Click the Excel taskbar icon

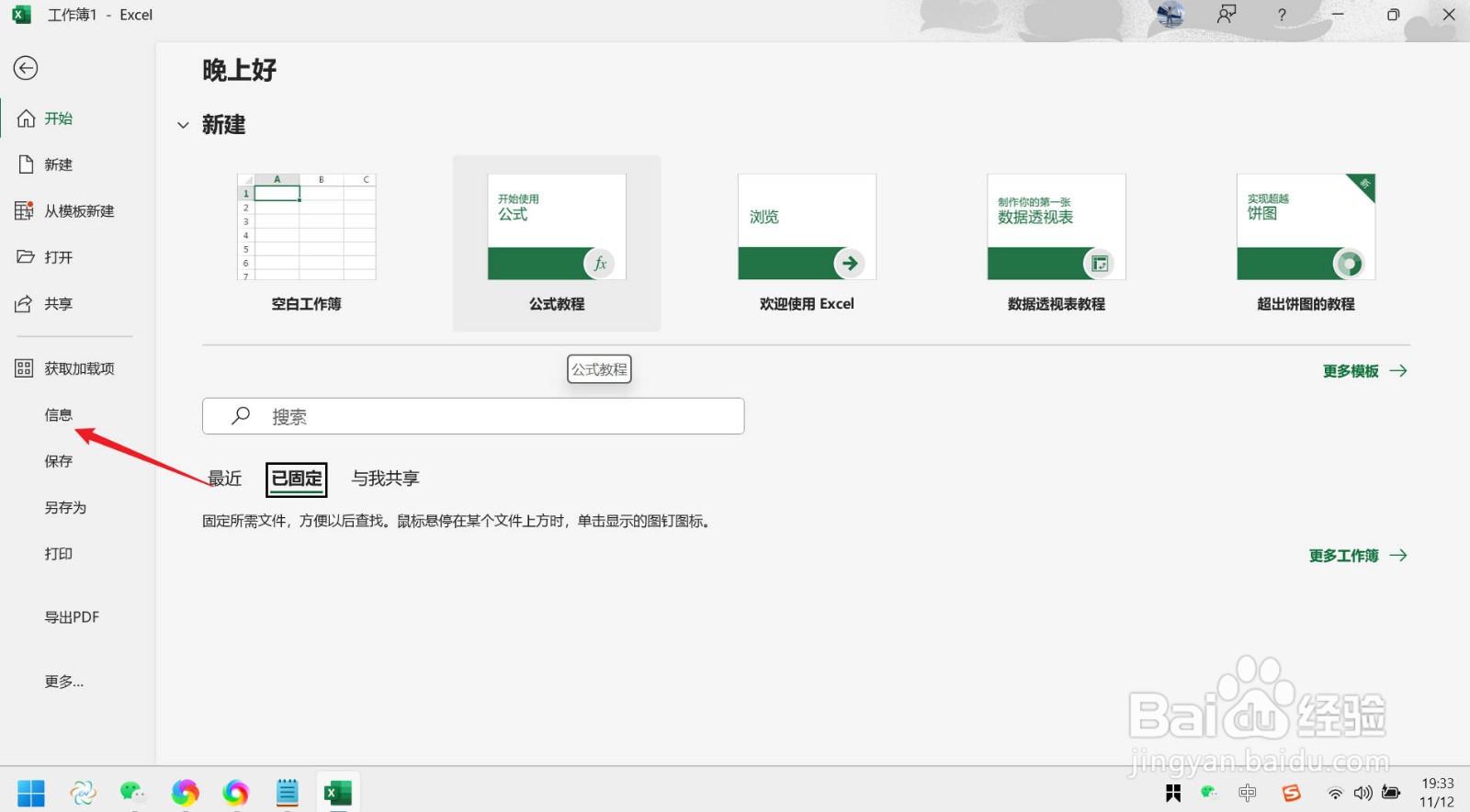tap(338, 793)
